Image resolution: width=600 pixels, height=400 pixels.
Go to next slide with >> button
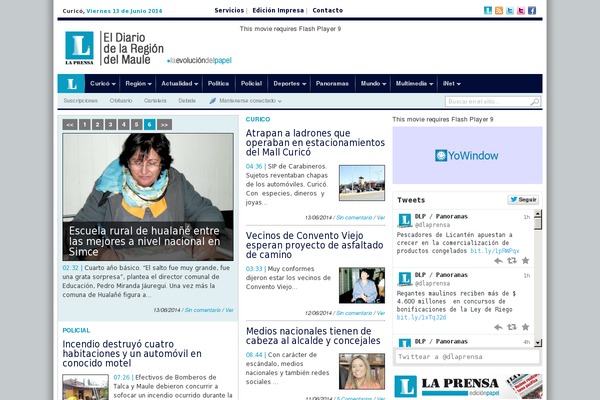tap(164, 124)
